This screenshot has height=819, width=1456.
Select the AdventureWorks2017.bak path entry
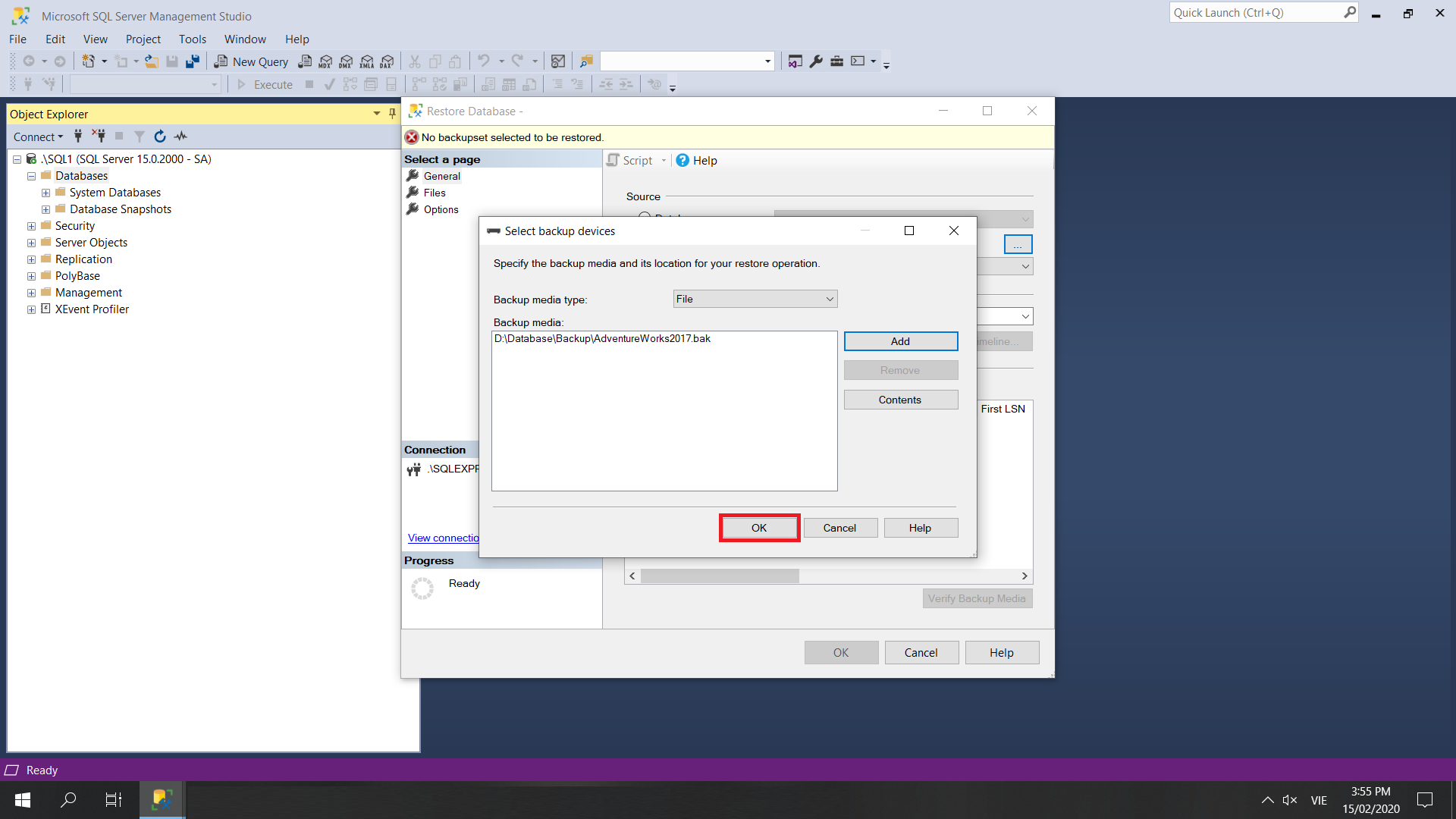[603, 339]
